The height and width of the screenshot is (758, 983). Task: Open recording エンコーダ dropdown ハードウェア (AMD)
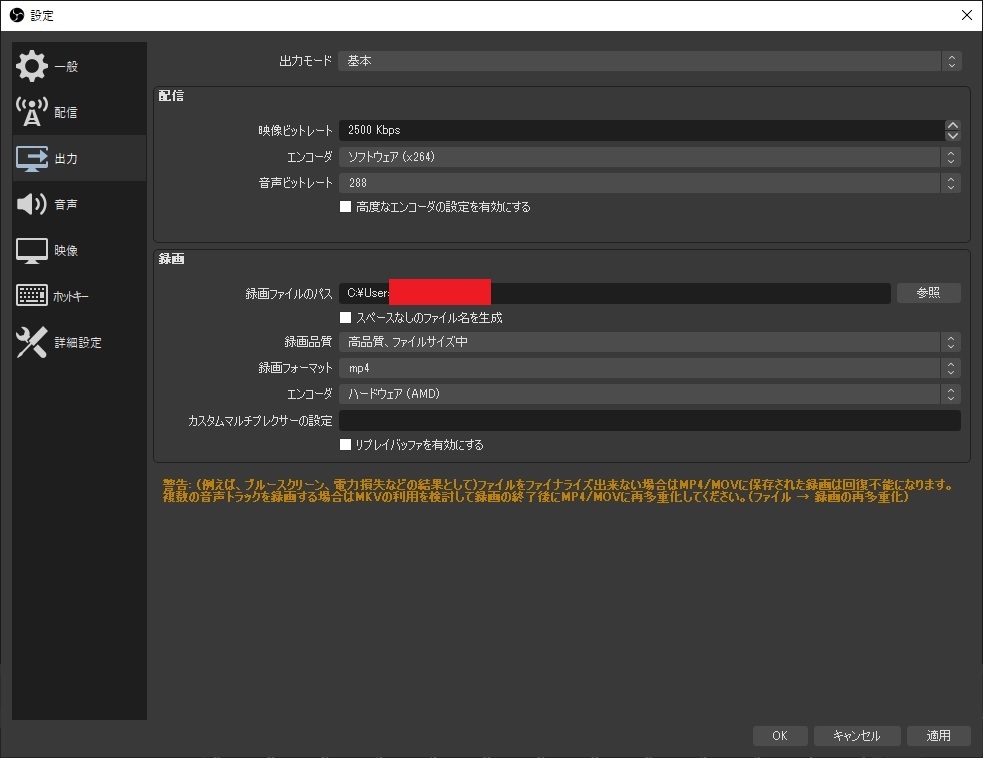click(x=649, y=394)
